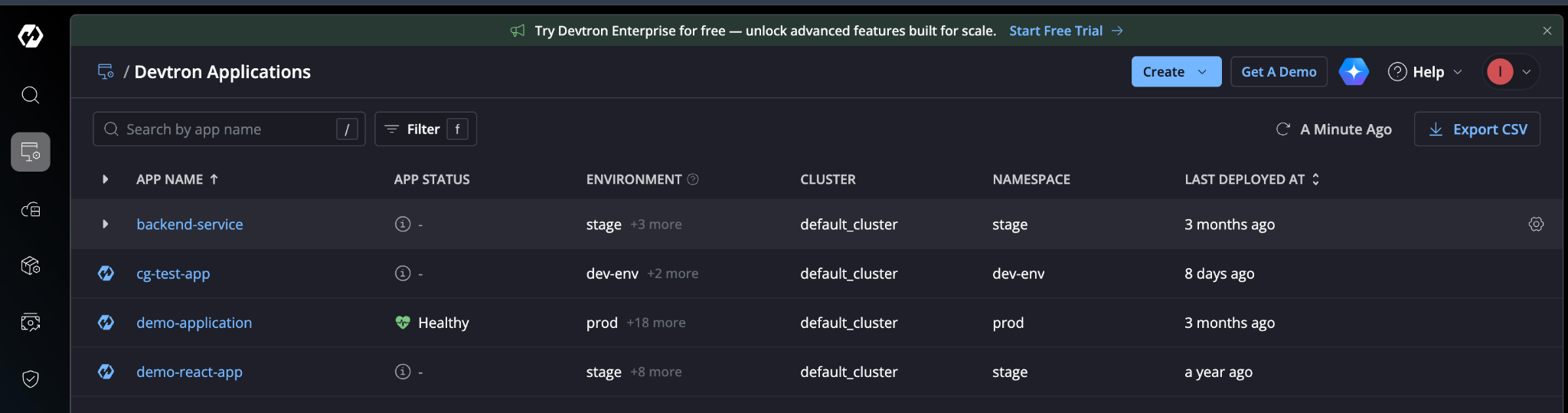Click the Devtron logo in sidebar

point(31,35)
